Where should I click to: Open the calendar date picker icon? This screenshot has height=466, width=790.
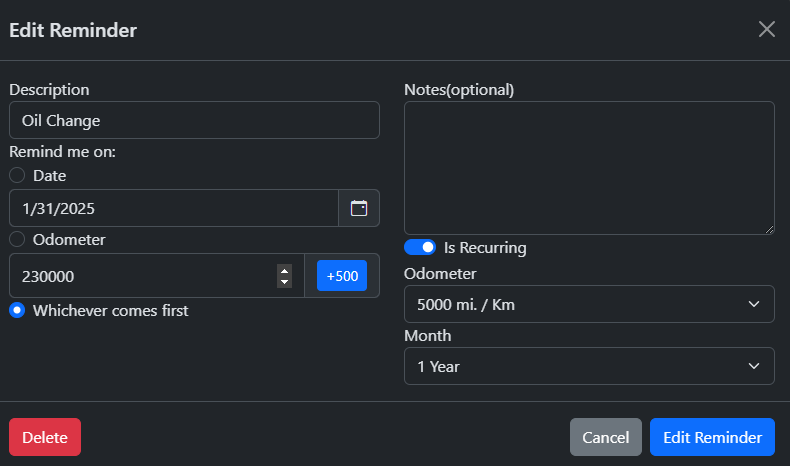(359, 208)
